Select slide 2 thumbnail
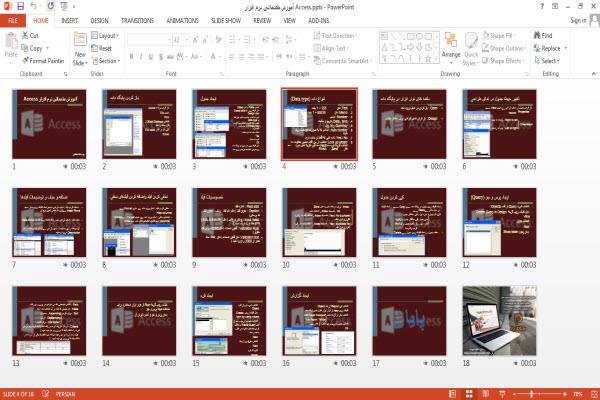 coord(139,124)
